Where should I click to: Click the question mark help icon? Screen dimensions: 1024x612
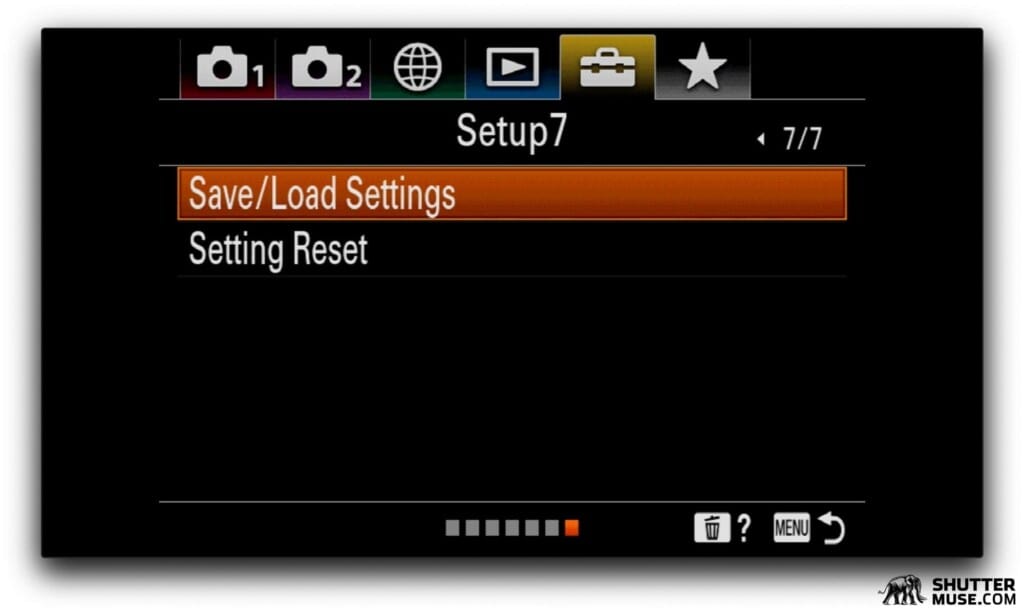744,528
